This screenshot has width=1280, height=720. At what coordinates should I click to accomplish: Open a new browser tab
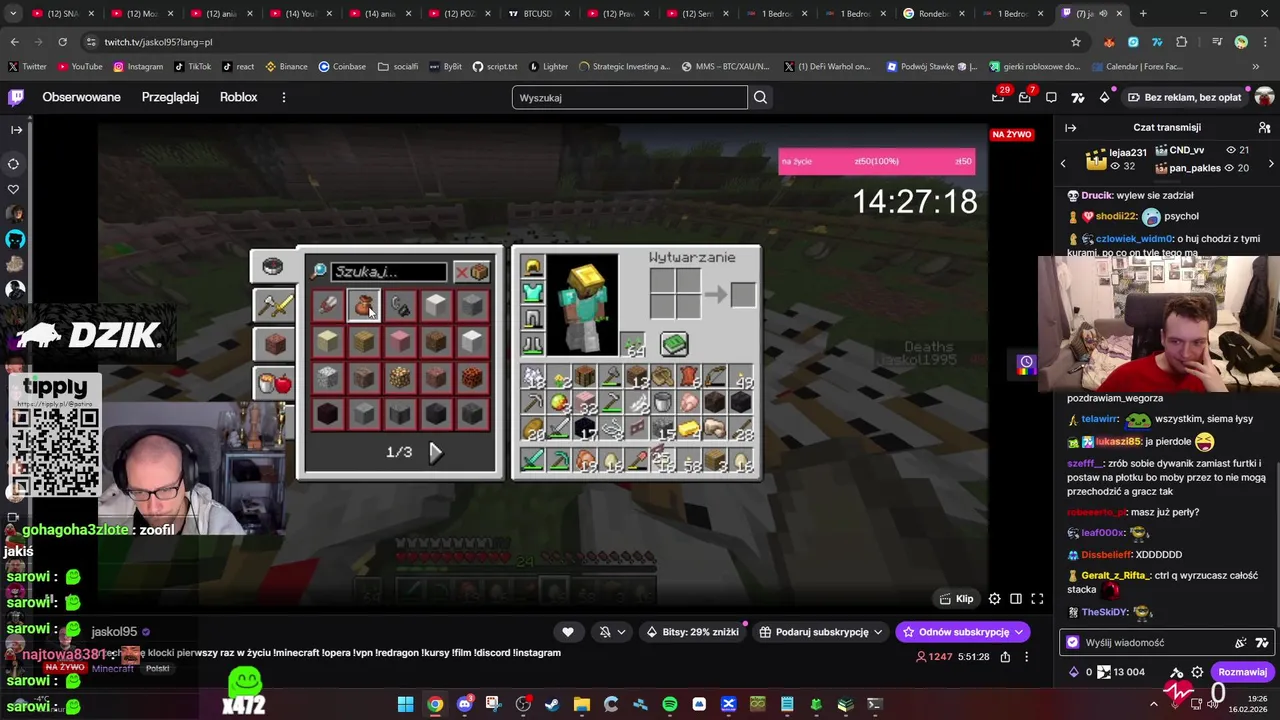point(1143,14)
